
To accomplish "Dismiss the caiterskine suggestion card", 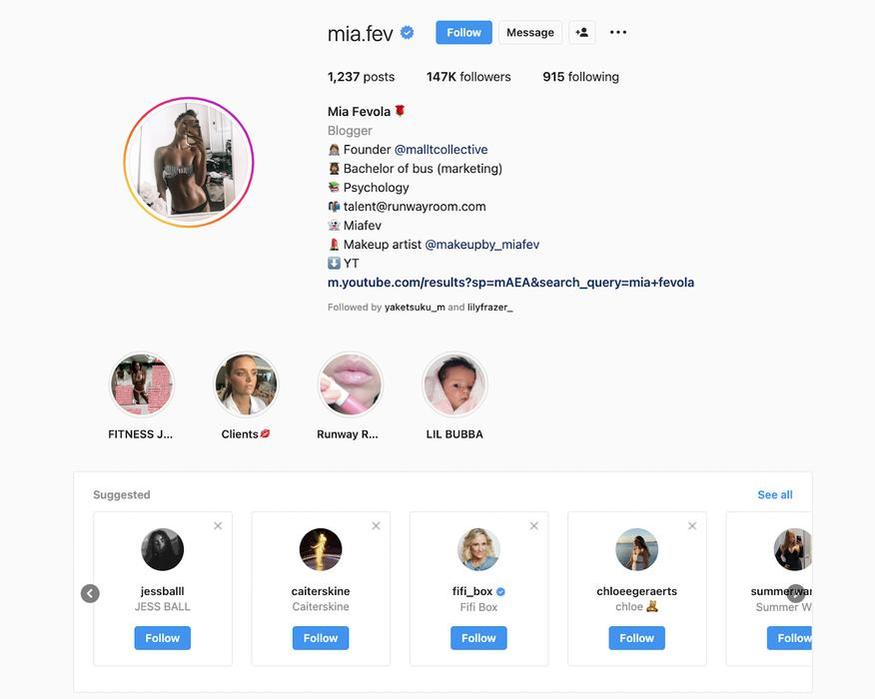I will click(x=376, y=526).
